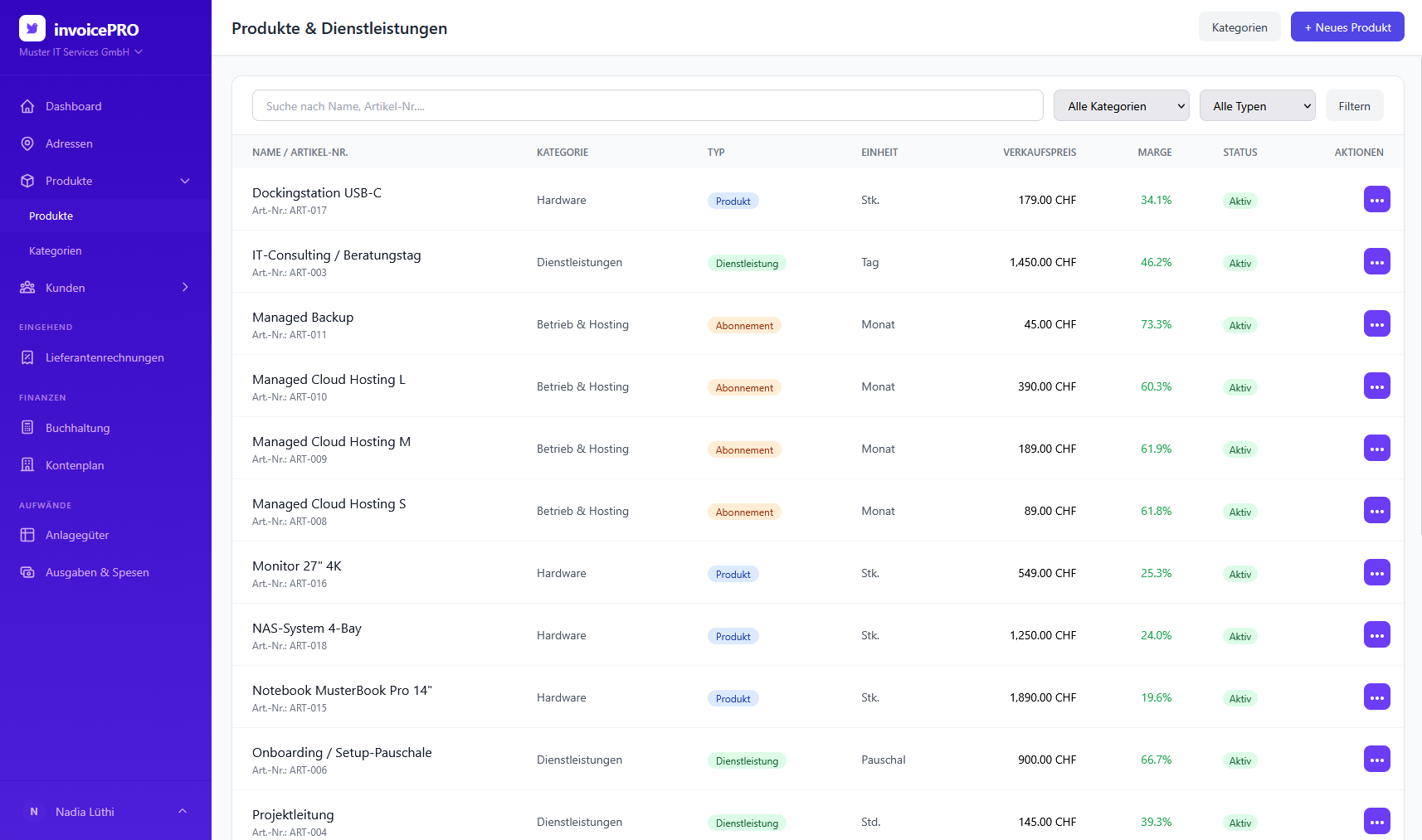This screenshot has height=840, width=1422.
Task: Click the Anlagegüter table icon
Action: click(27, 535)
